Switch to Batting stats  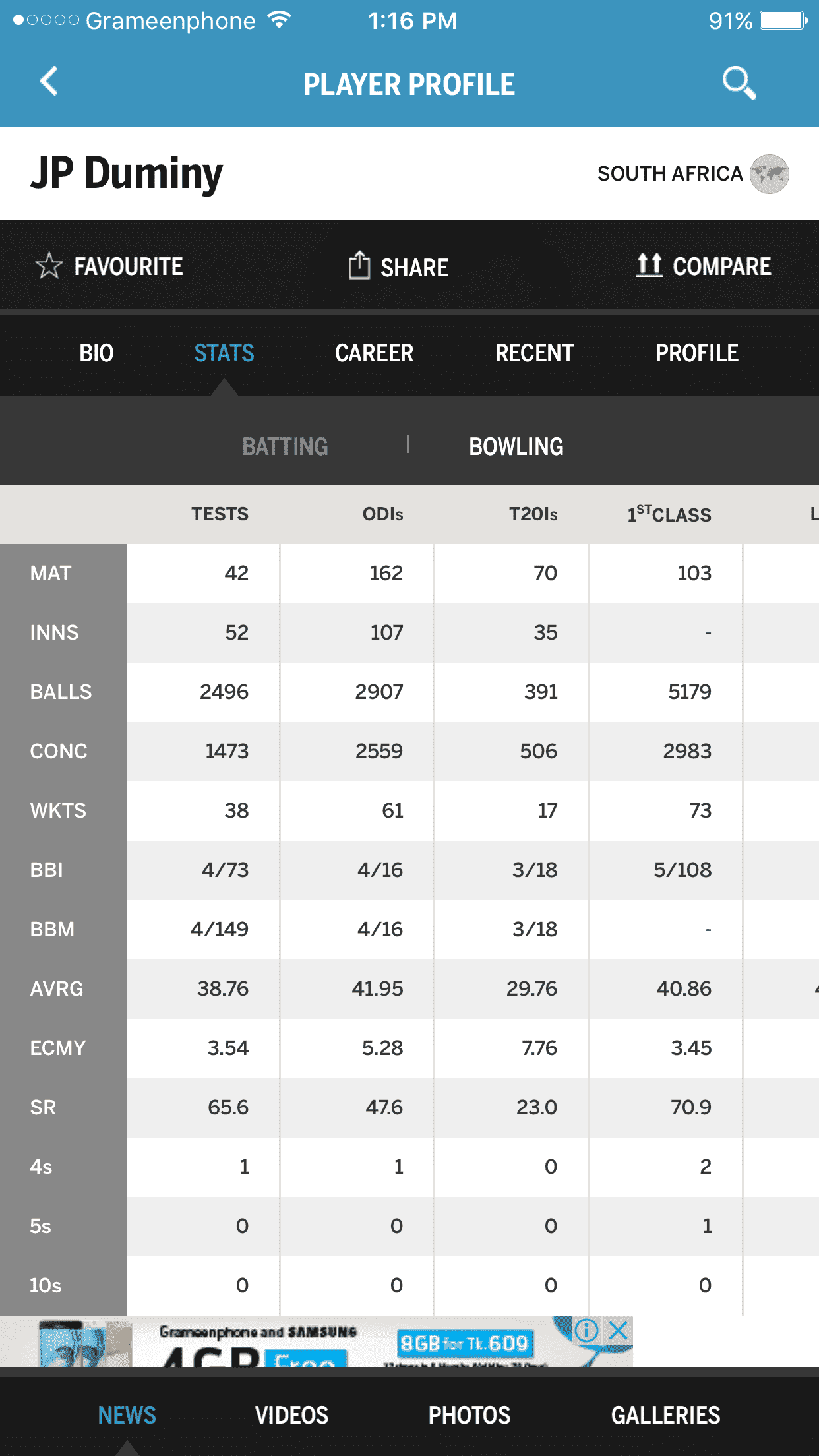pyautogui.click(x=285, y=446)
